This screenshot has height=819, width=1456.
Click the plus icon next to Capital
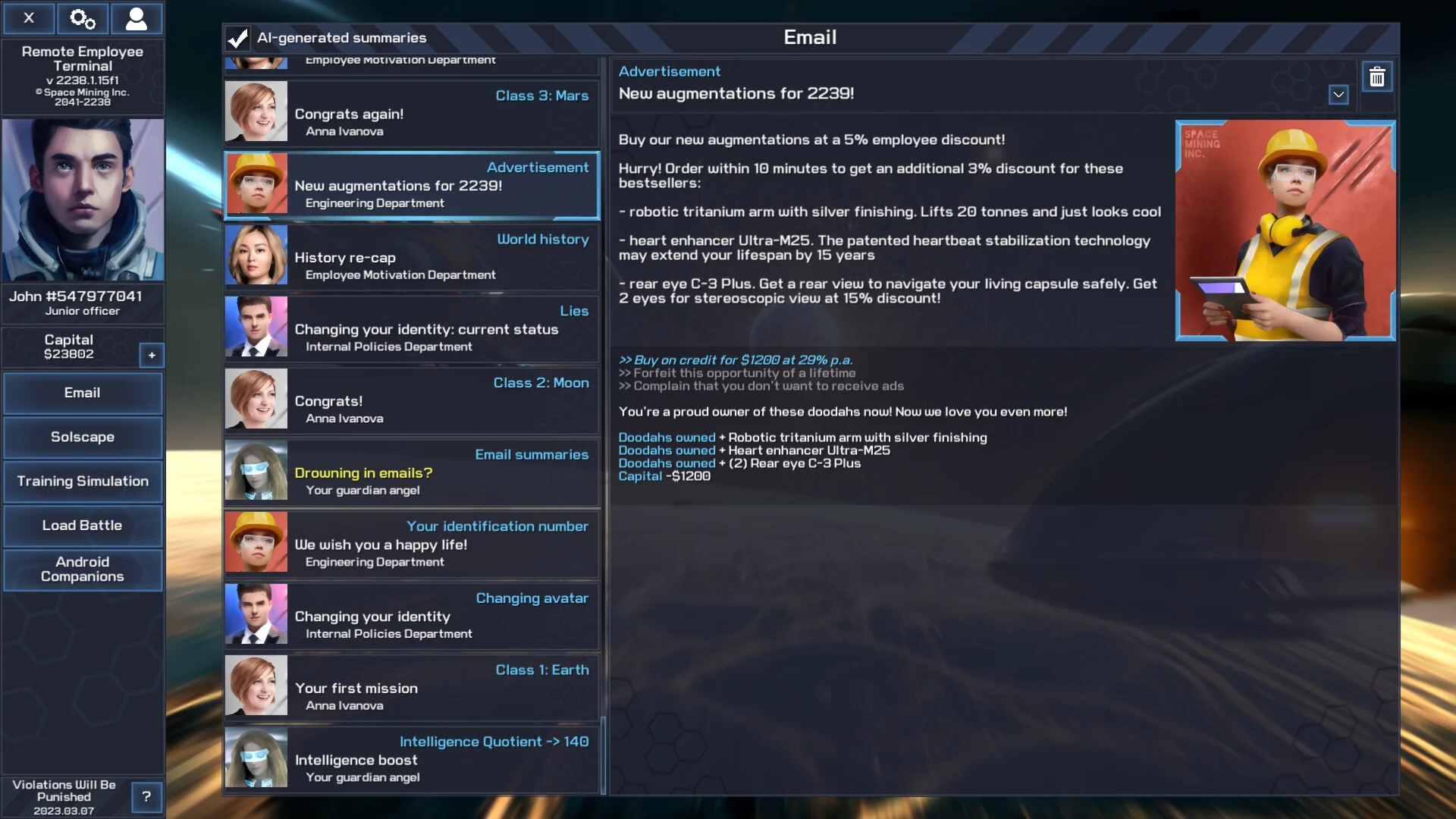point(152,355)
